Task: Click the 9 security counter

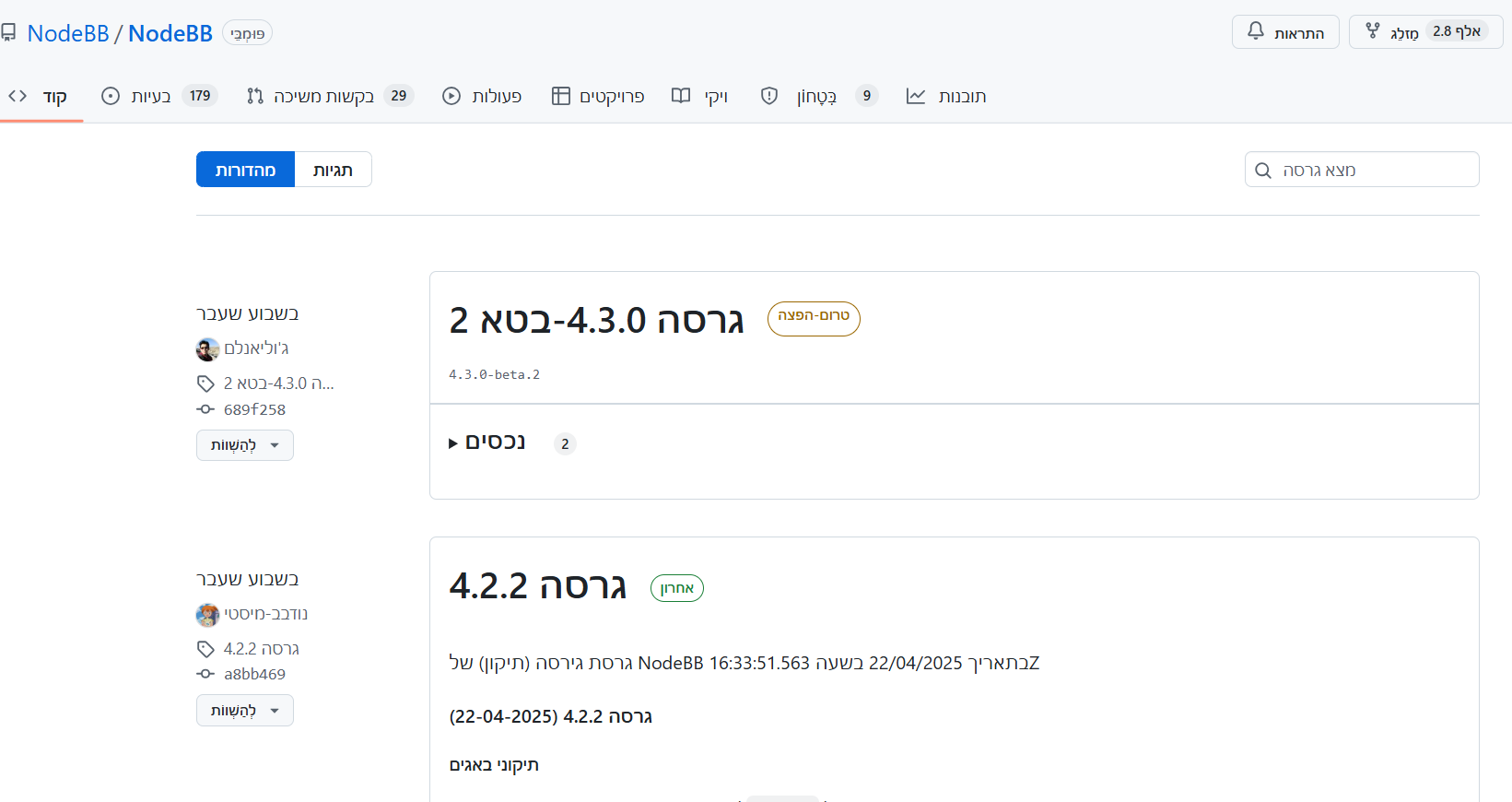Action: click(x=867, y=96)
